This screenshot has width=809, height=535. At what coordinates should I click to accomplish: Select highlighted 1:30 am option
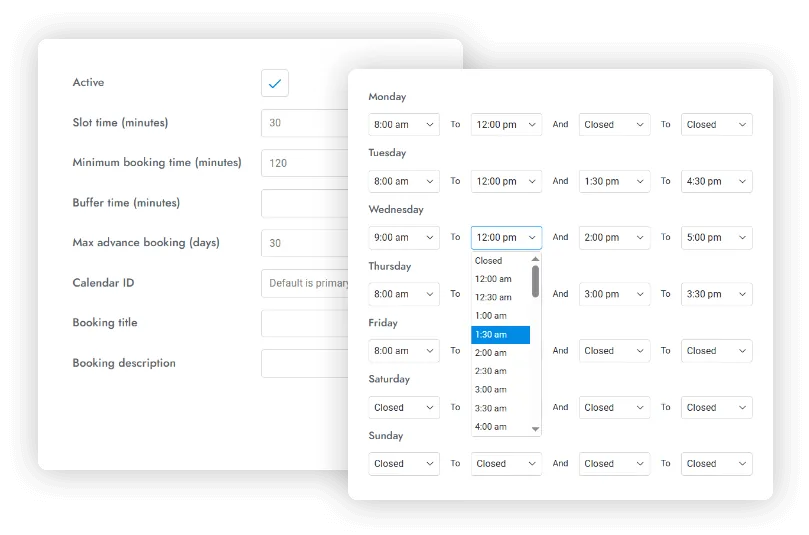click(500, 335)
